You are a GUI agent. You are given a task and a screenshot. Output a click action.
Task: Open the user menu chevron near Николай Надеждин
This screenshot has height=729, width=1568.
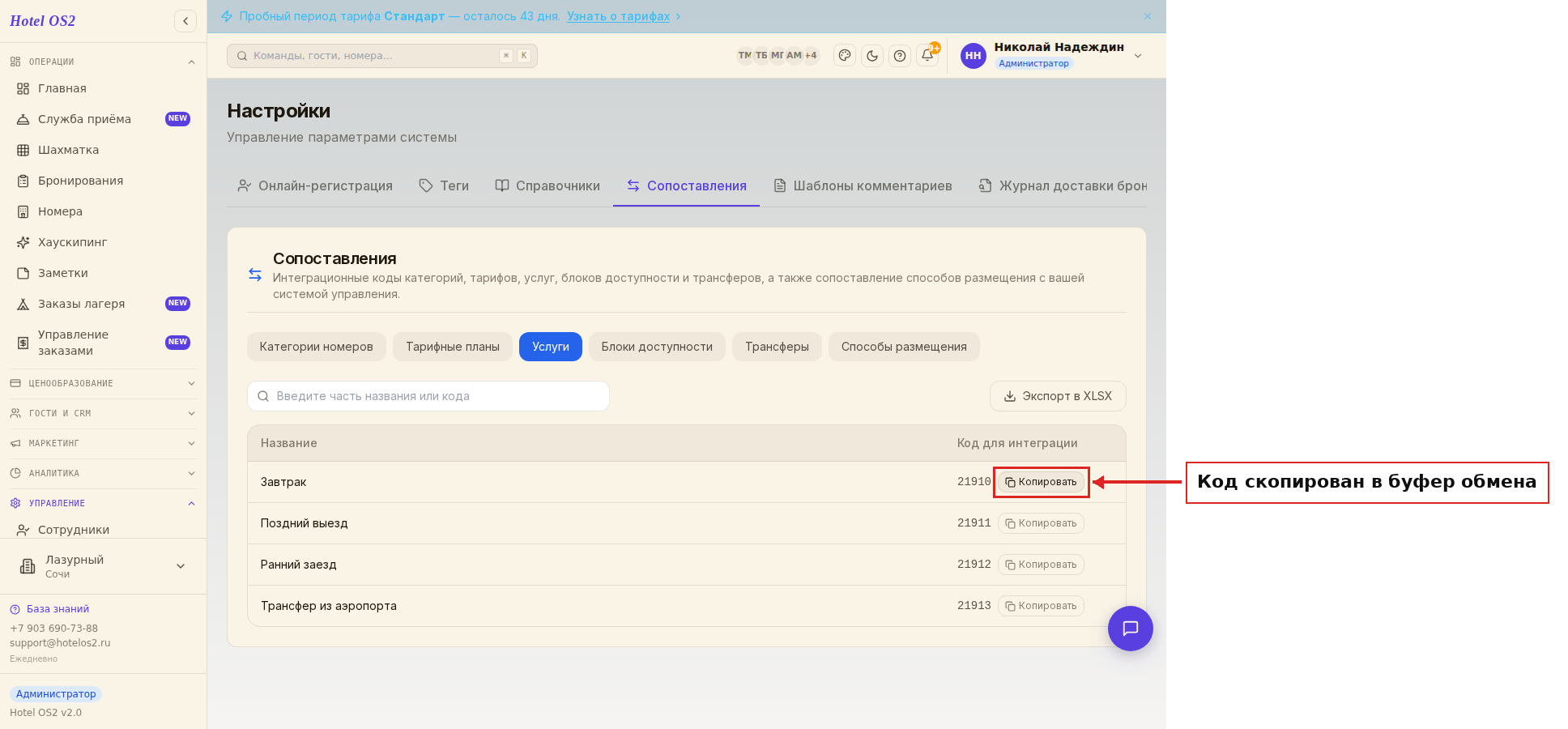(x=1138, y=56)
